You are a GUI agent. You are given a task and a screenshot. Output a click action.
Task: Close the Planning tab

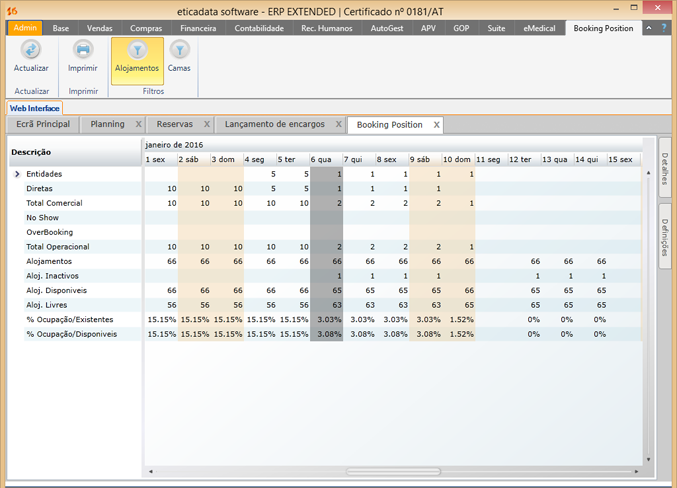tap(139, 125)
